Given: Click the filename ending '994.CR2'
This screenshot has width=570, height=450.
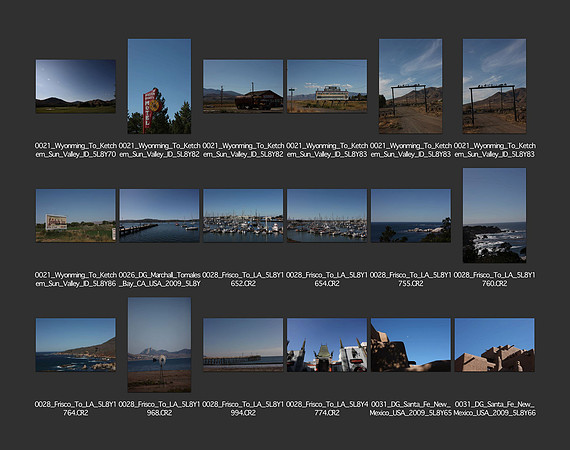Looking at the screenshot, I should [x=243, y=409].
